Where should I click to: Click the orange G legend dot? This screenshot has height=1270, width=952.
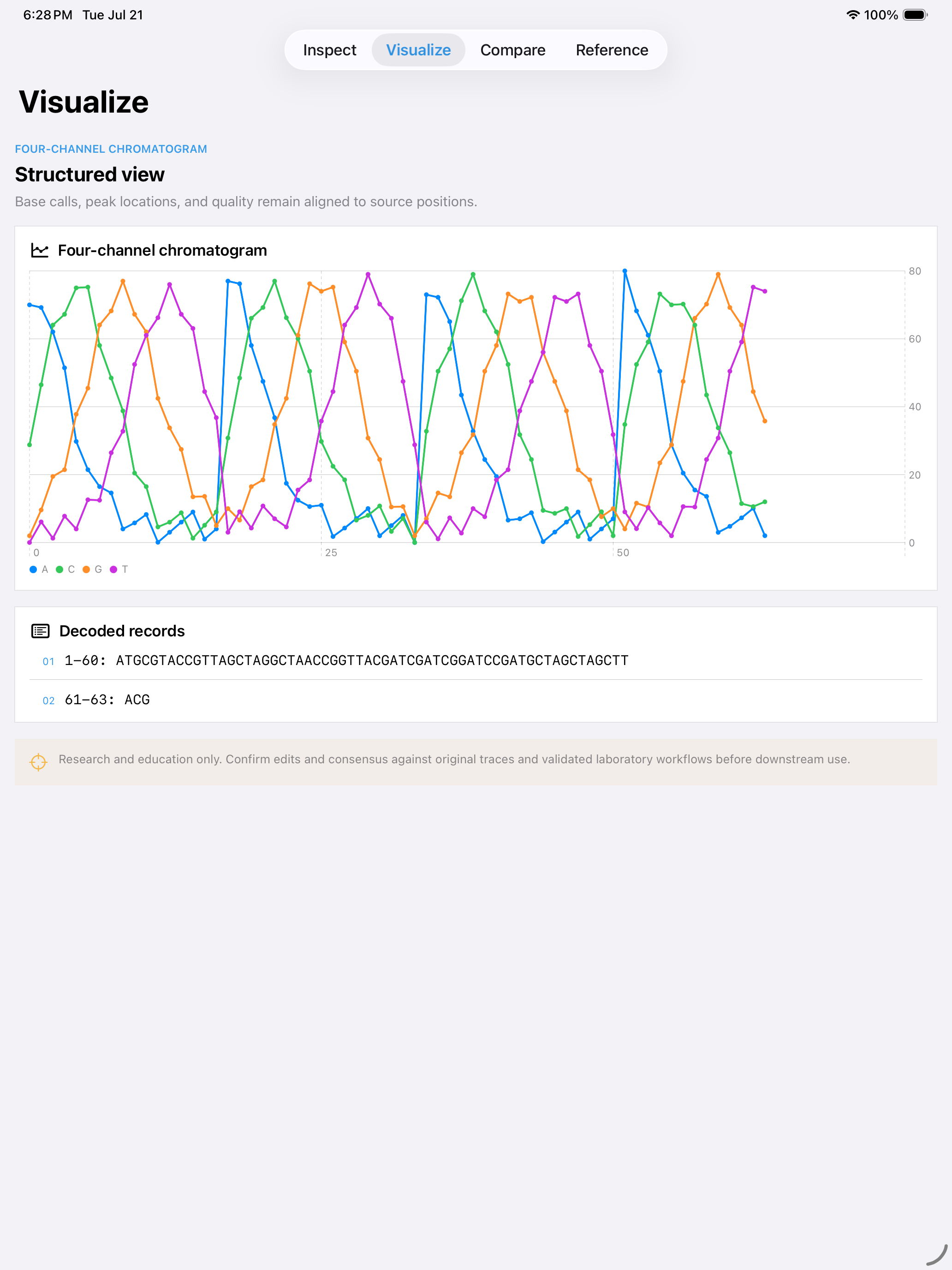pyautogui.click(x=86, y=569)
